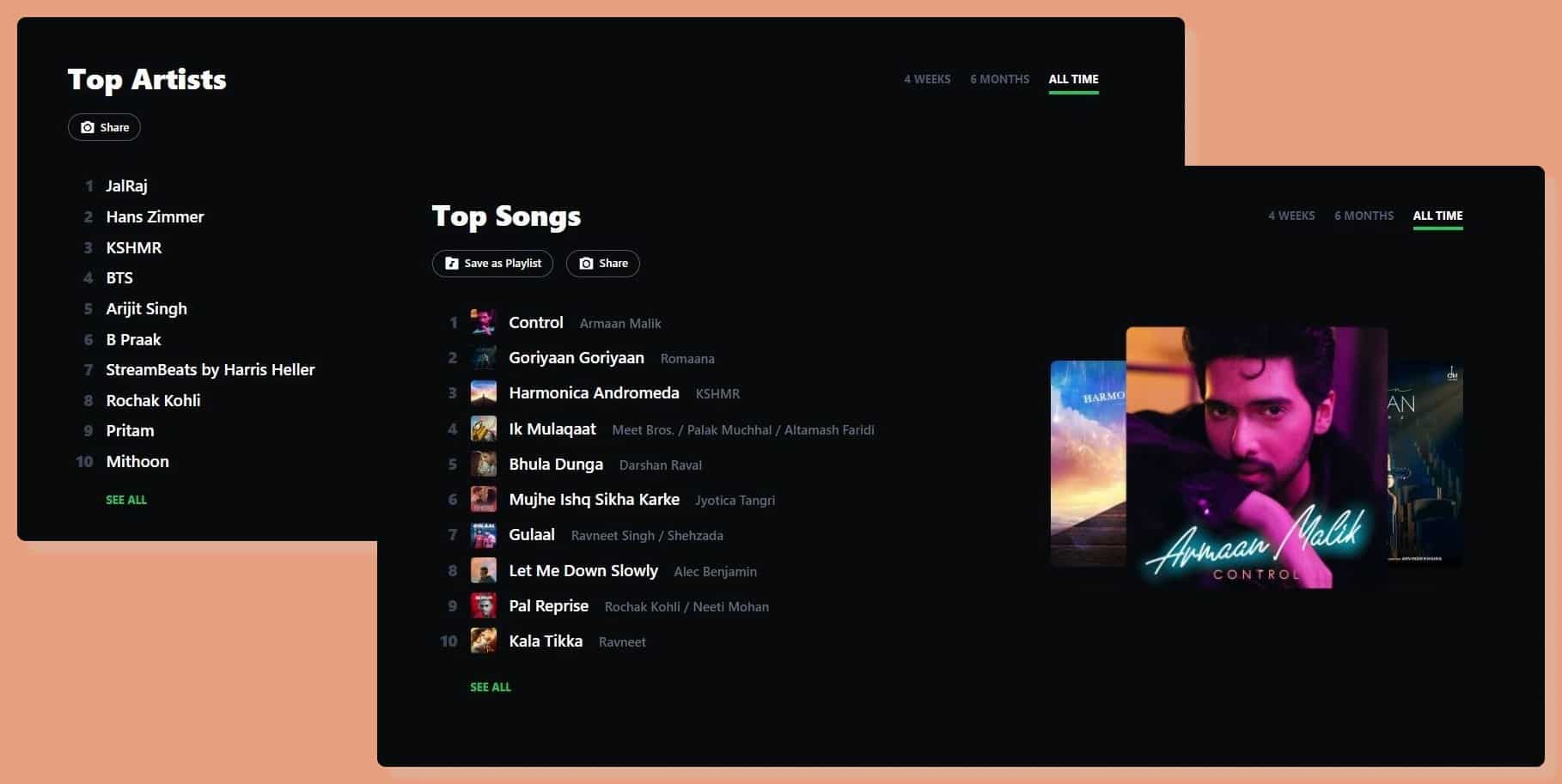Open Hans Zimmer in Top Artists list
The height and width of the screenshot is (784, 1562).
(x=155, y=216)
